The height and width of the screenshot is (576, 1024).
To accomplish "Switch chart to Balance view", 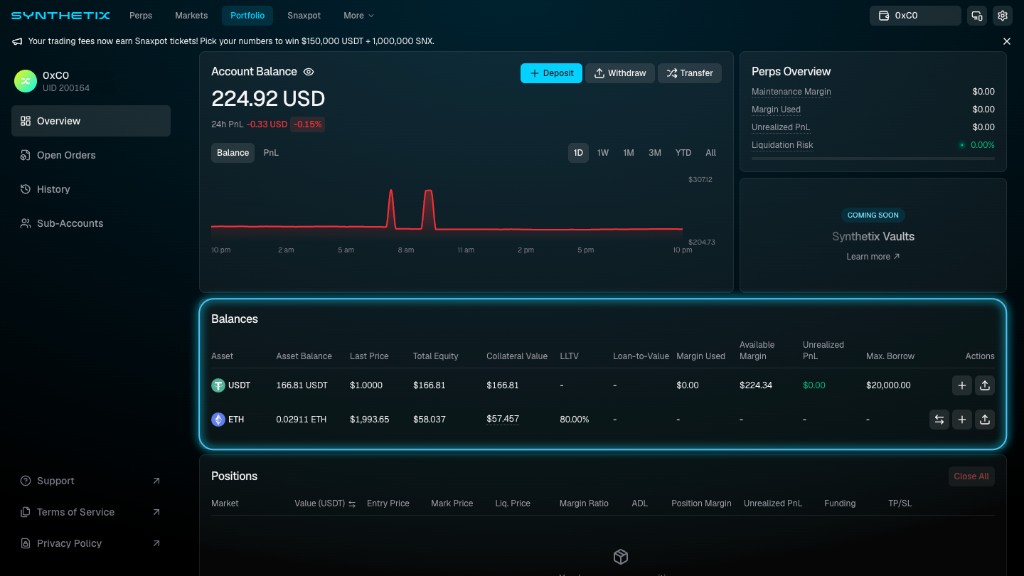I will [x=232, y=153].
